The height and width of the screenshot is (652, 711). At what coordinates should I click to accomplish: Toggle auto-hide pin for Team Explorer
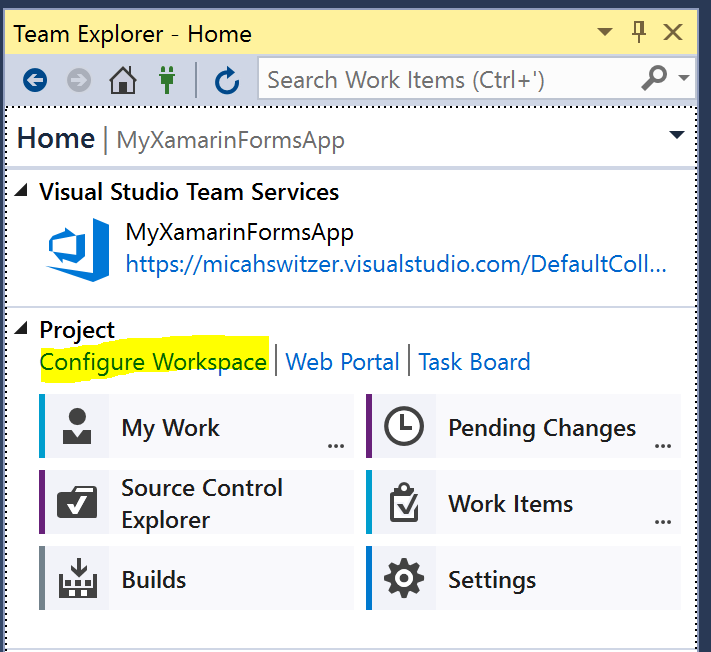tap(639, 33)
